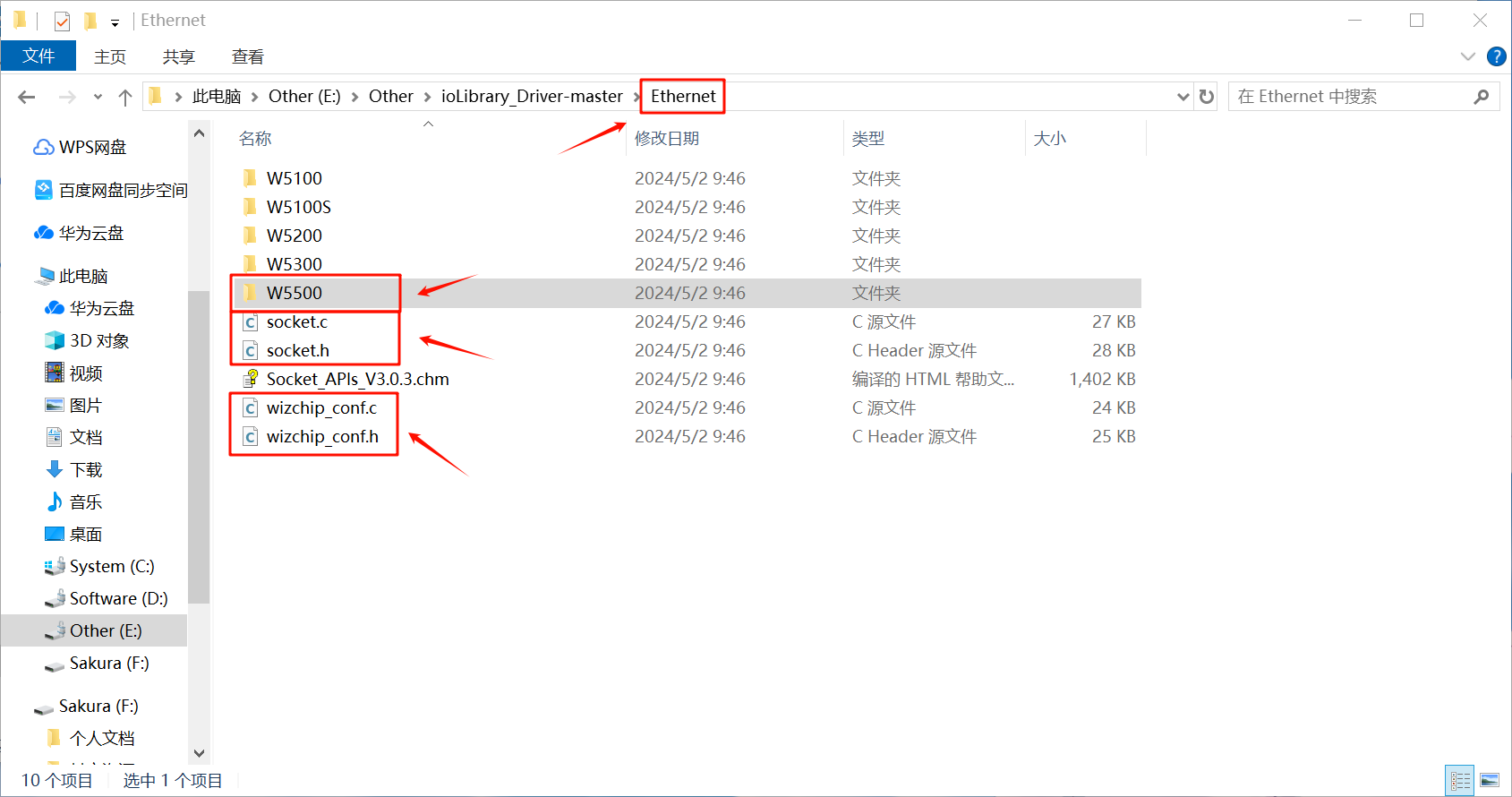Switch to the 主页 ribbon tab
The image size is (1512, 797).
click(x=110, y=56)
